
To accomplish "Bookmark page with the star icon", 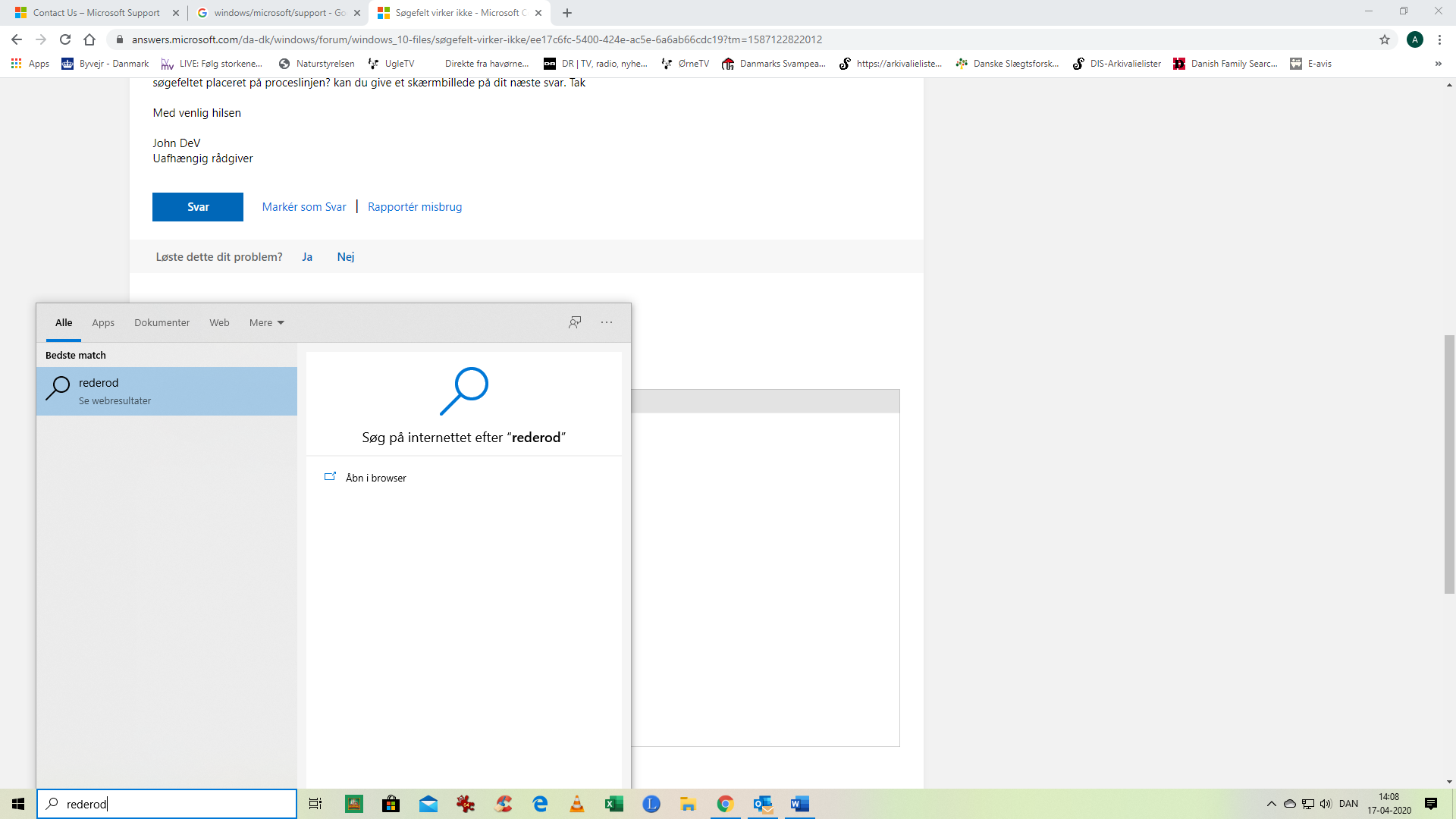I will 1385,39.
